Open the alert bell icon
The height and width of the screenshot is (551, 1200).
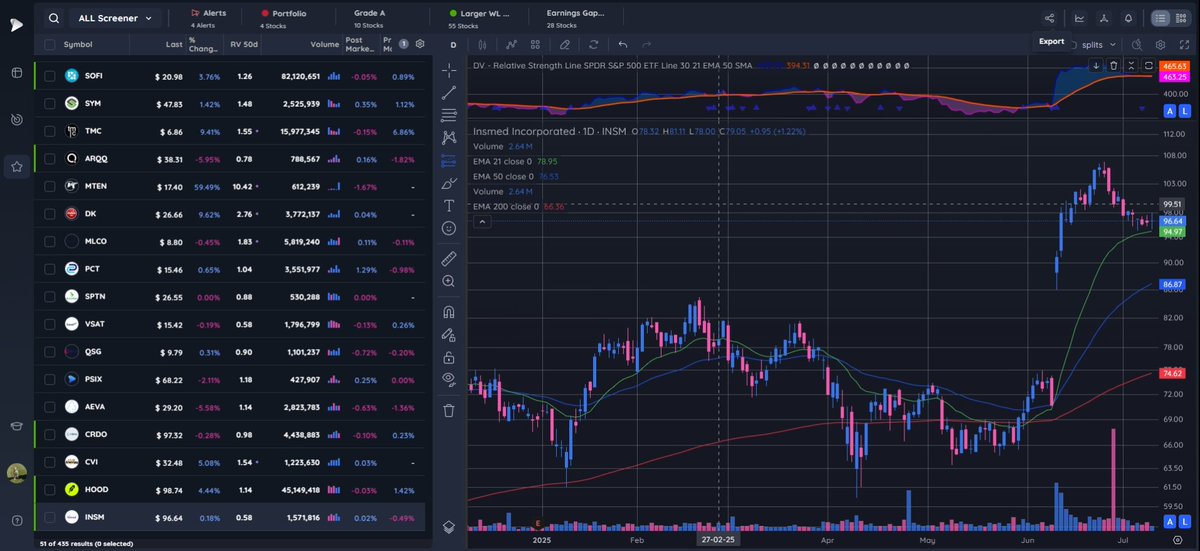(1128, 18)
